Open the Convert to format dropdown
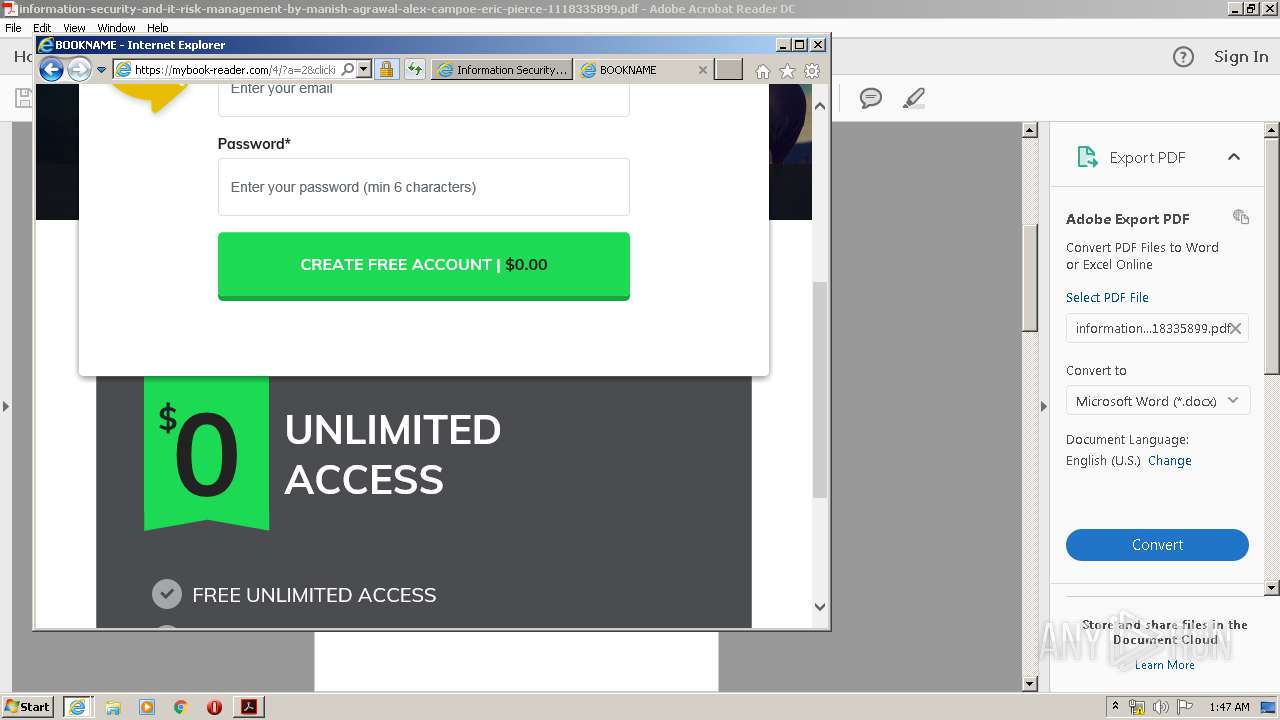The width and height of the screenshot is (1280, 720). 1157,401
